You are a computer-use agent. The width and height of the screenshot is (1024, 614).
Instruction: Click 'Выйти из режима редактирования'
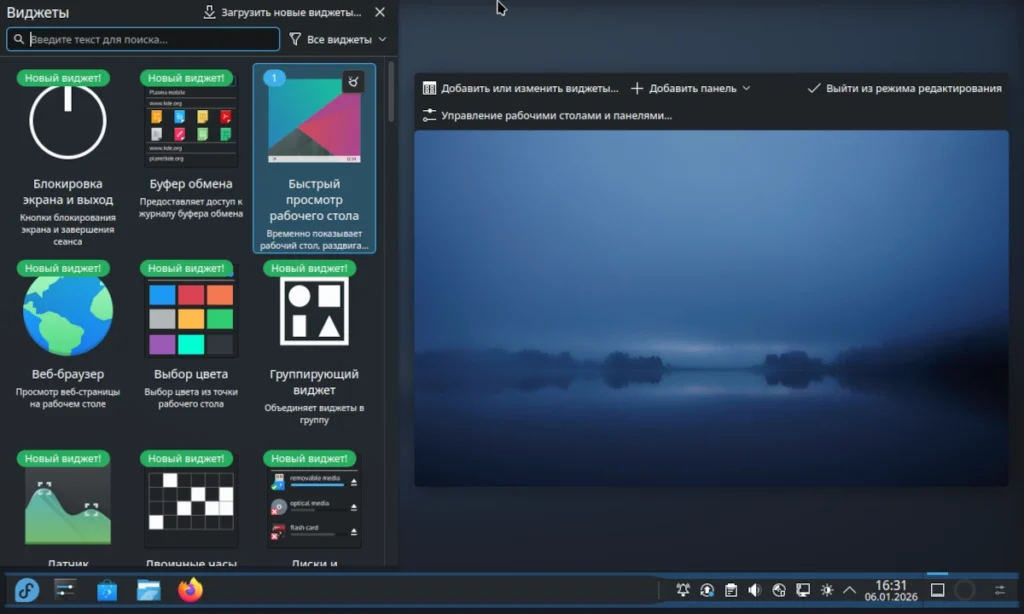coord(904,88)
